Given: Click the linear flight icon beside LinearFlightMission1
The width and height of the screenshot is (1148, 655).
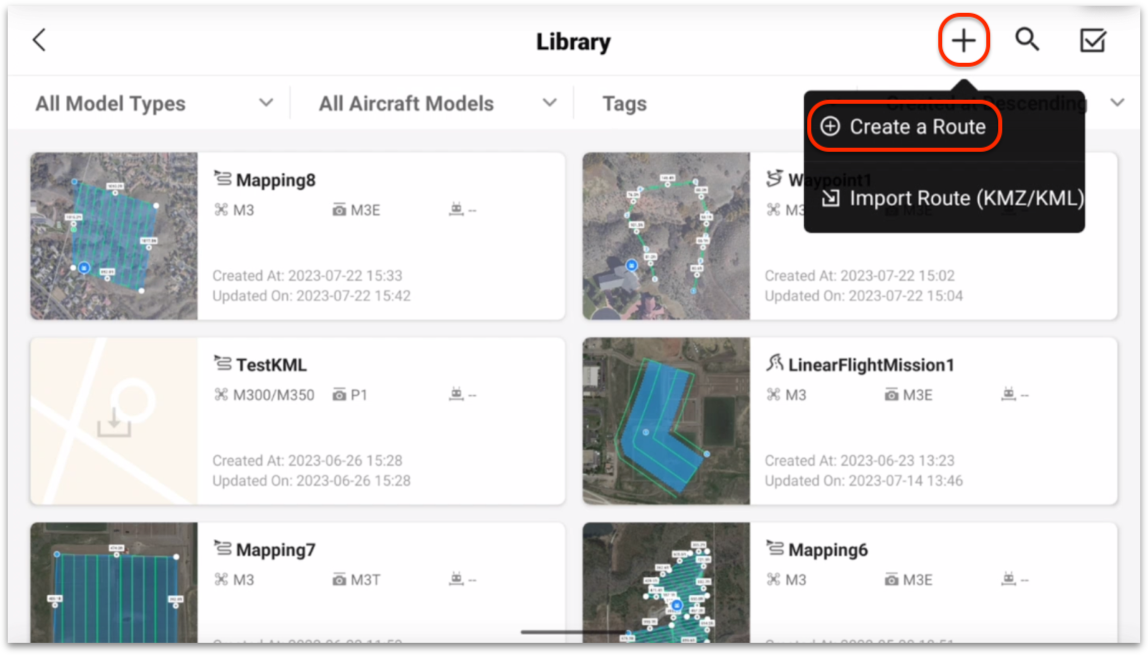Looking at the screenshot, I should pyautogui.click(x=775, y=362).
